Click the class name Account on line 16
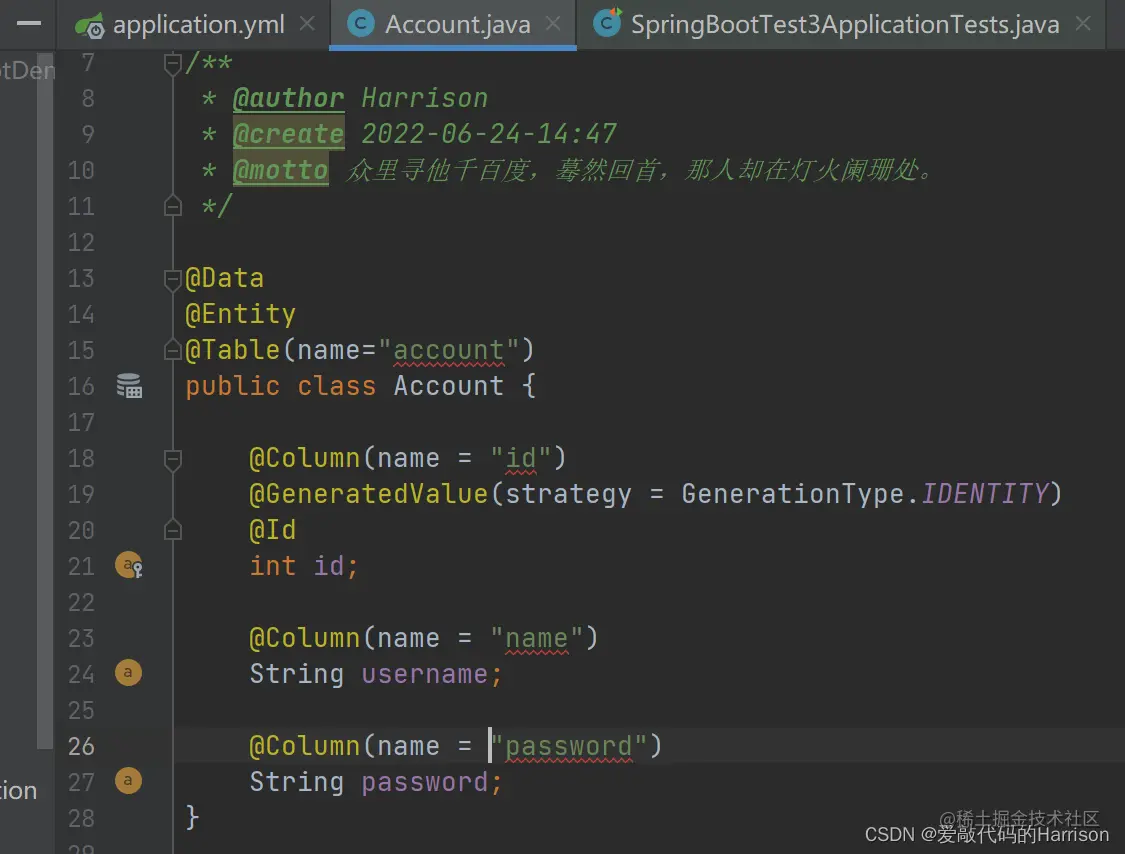Screen dimensions: 1125x854 coord(448,386)
